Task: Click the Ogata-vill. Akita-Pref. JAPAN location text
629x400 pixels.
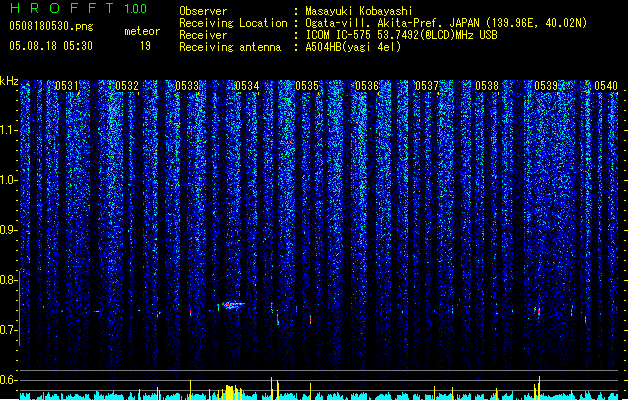Action: (x=446, y=23)
